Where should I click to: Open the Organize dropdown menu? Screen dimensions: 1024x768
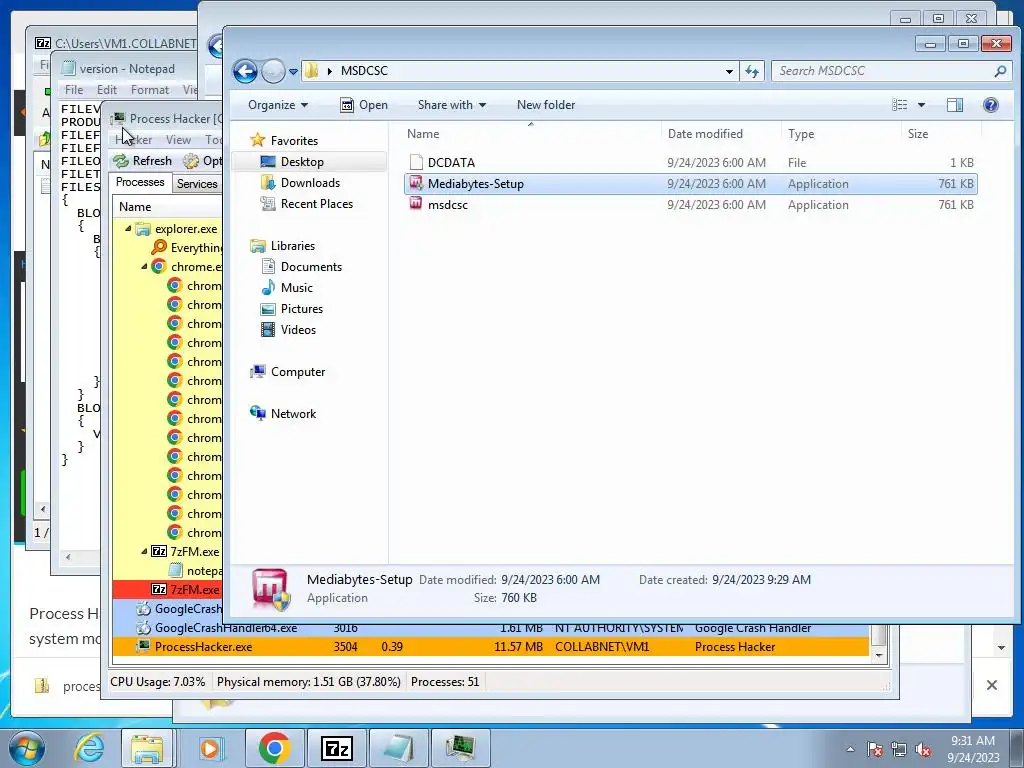278,104
